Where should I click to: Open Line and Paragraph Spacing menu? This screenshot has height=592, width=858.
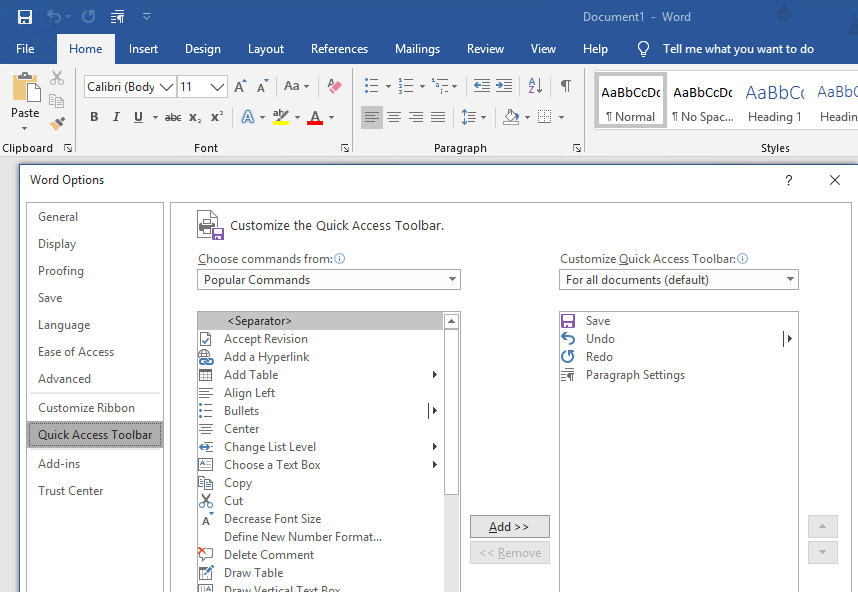[473, 117]
